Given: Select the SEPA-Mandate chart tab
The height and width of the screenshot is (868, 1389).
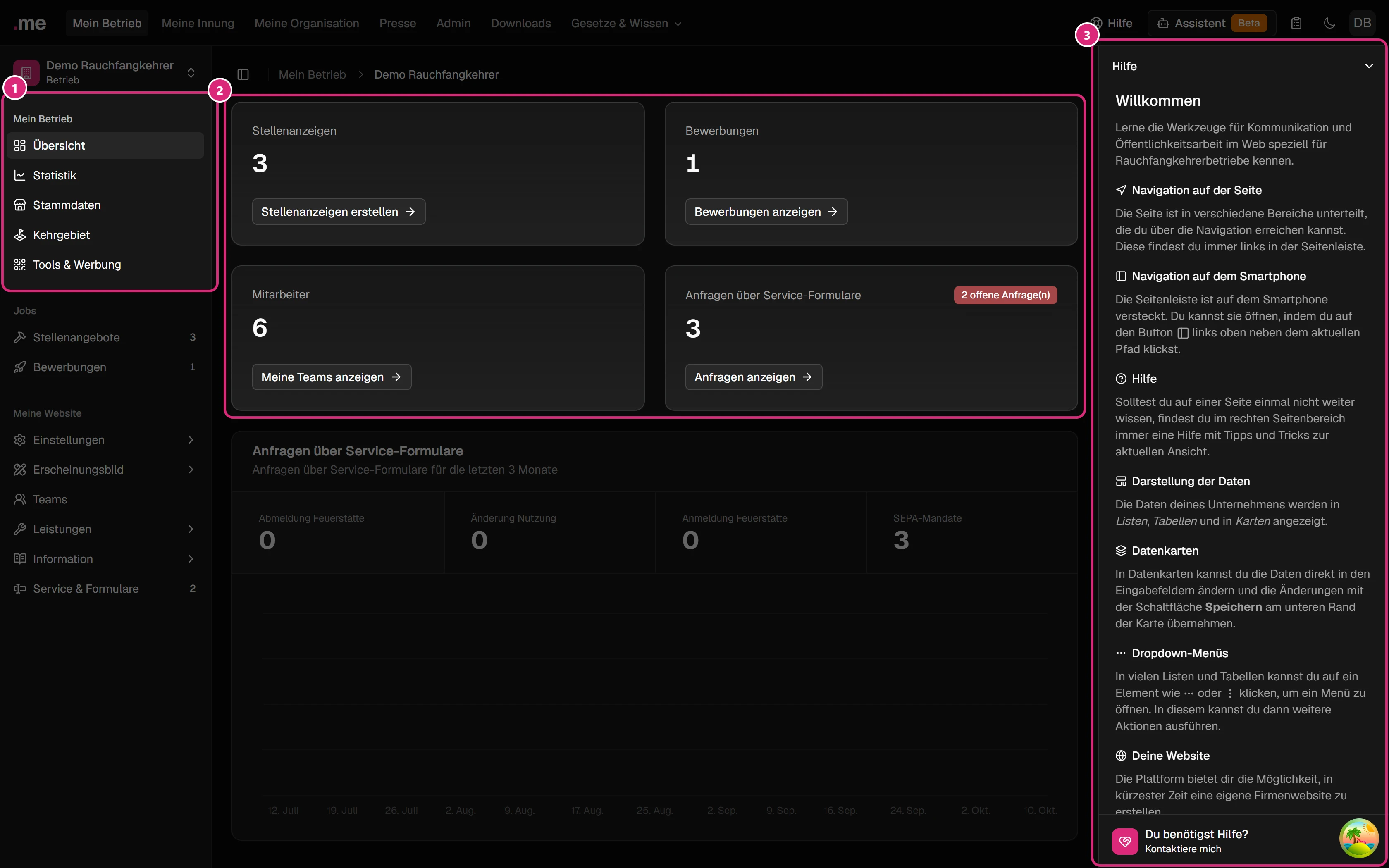Looking at the screenshot, I should [972, 532].
